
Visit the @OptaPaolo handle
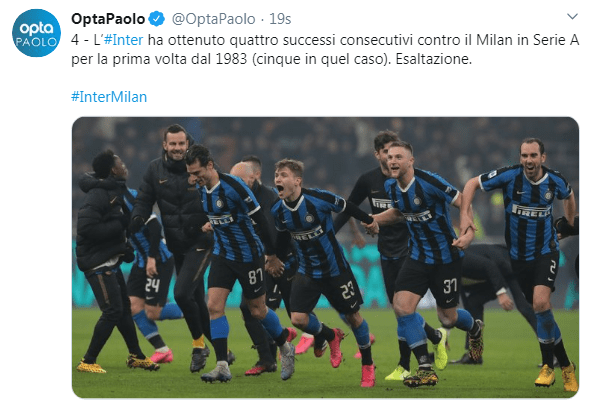pyautogui.click(x=213, y=19)
